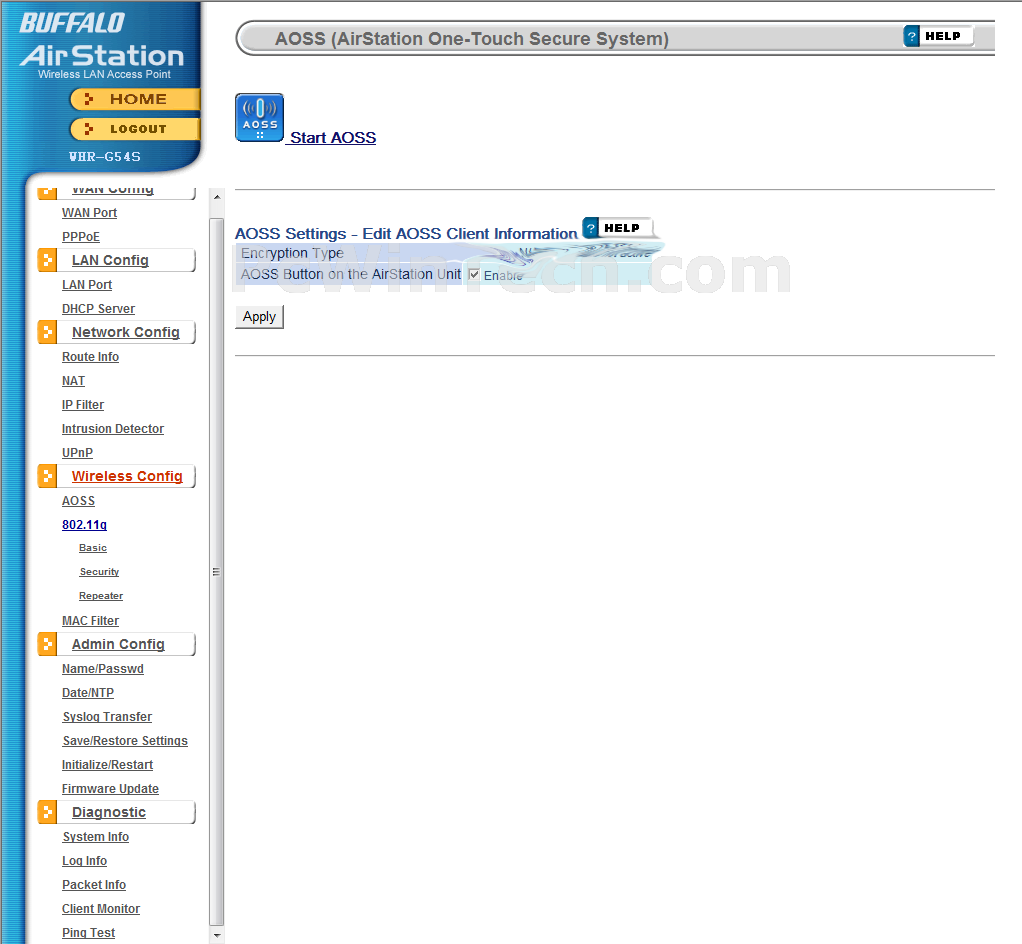1022x944 pixels.
Task: Open the Log Info page
Action: click(85, 861)
